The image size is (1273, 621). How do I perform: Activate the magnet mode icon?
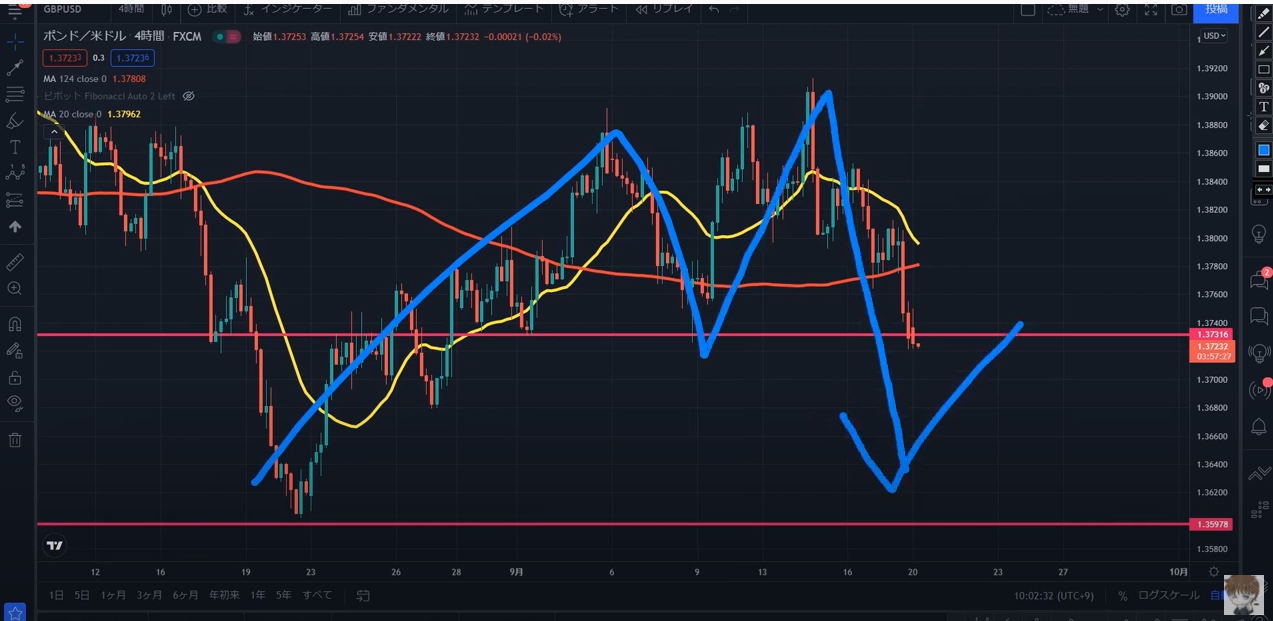[15, 324]
